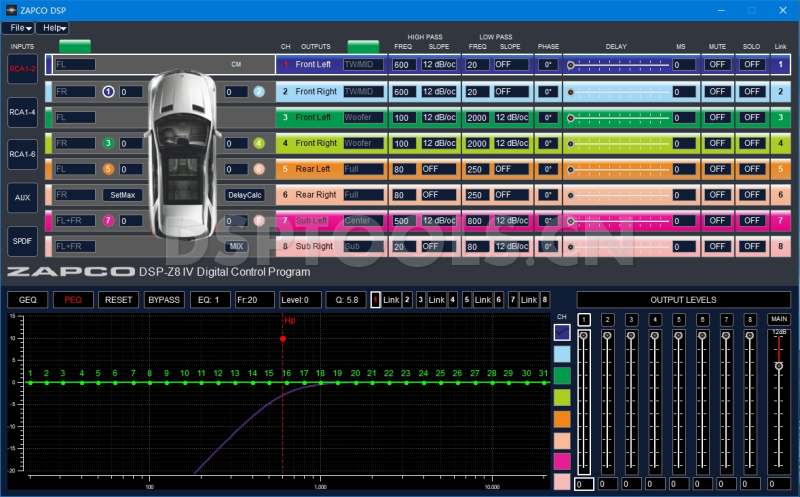Toggle MUTE for channel 5 Rear Left
Image resolution: width=800 pixels, height=497 pixels.
point(717,169)
